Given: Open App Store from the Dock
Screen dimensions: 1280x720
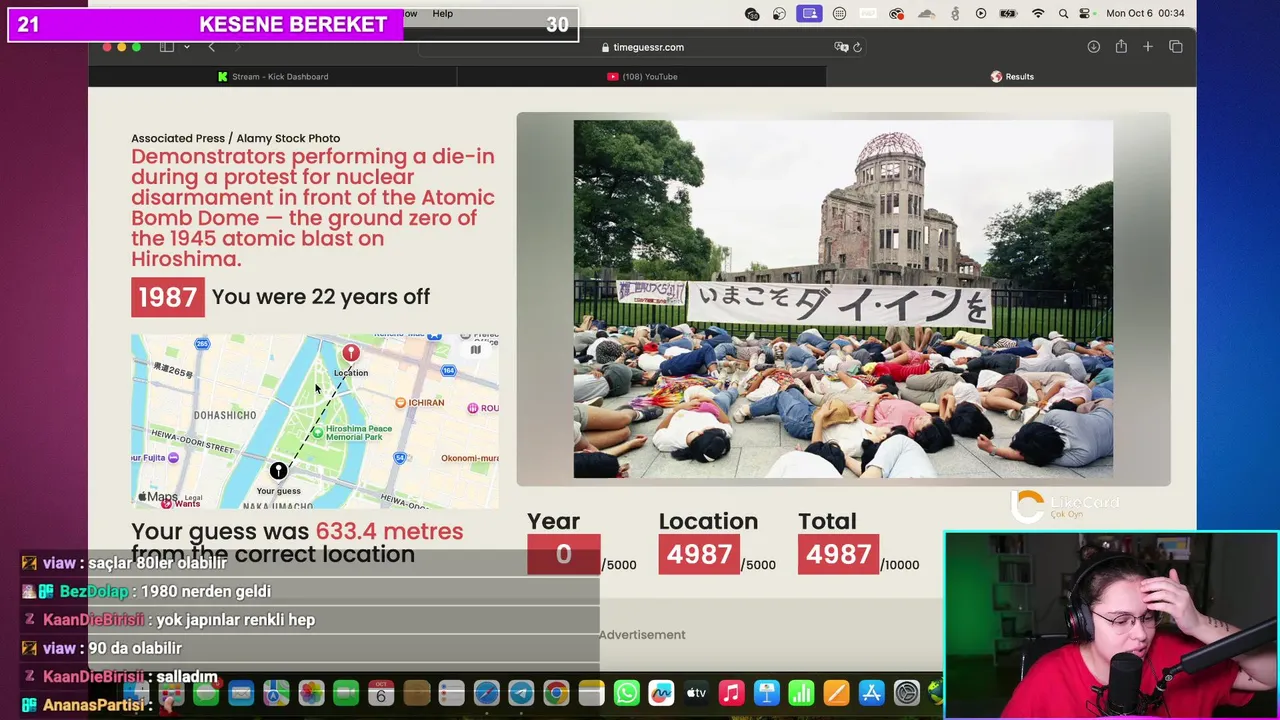Looking at the screenshot, I should click(872, 692).
